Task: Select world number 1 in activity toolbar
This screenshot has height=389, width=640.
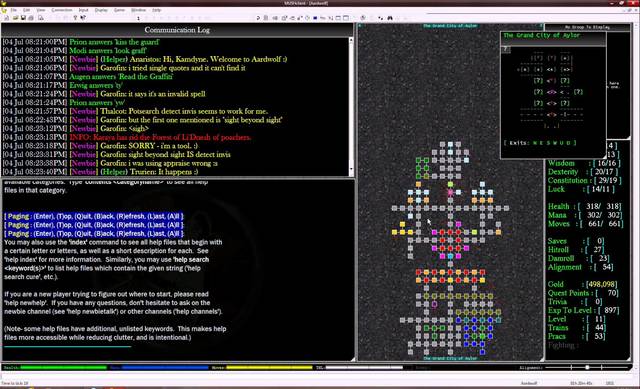Action: pos(138,18)
